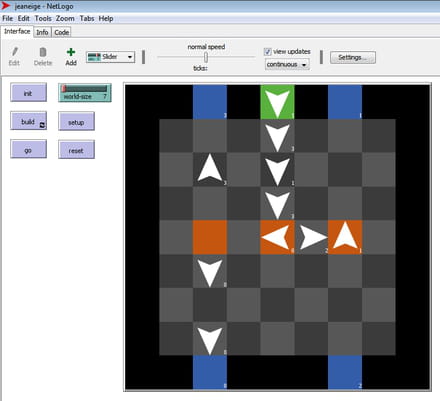Click the forever loop icon on the build button
440x401 pixels.
[42, 125]
